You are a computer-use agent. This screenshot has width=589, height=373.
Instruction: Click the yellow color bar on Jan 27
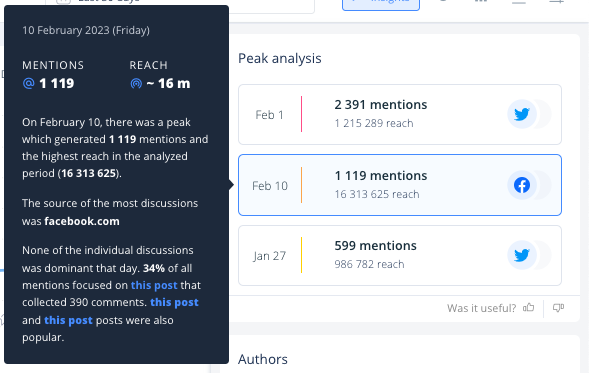pos(301,255)
